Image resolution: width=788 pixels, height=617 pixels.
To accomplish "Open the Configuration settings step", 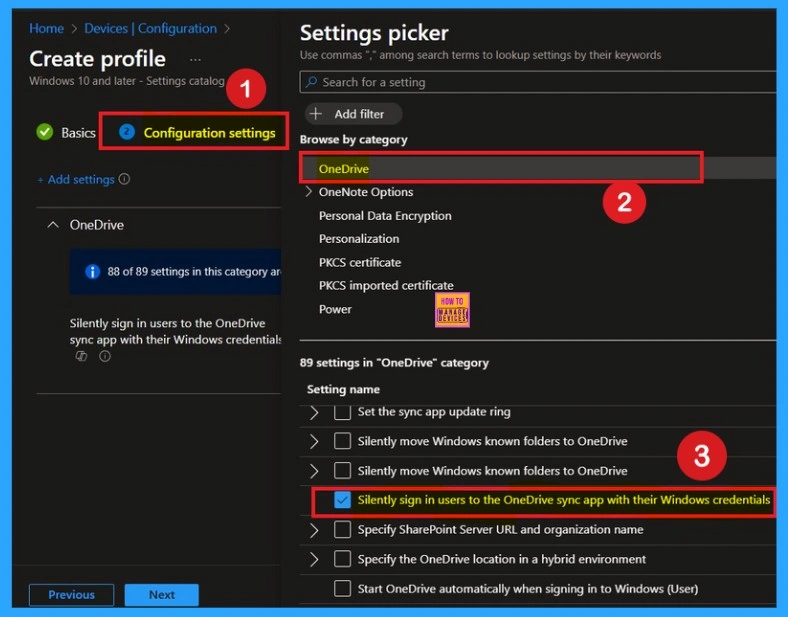I will (x=197, y=133).
